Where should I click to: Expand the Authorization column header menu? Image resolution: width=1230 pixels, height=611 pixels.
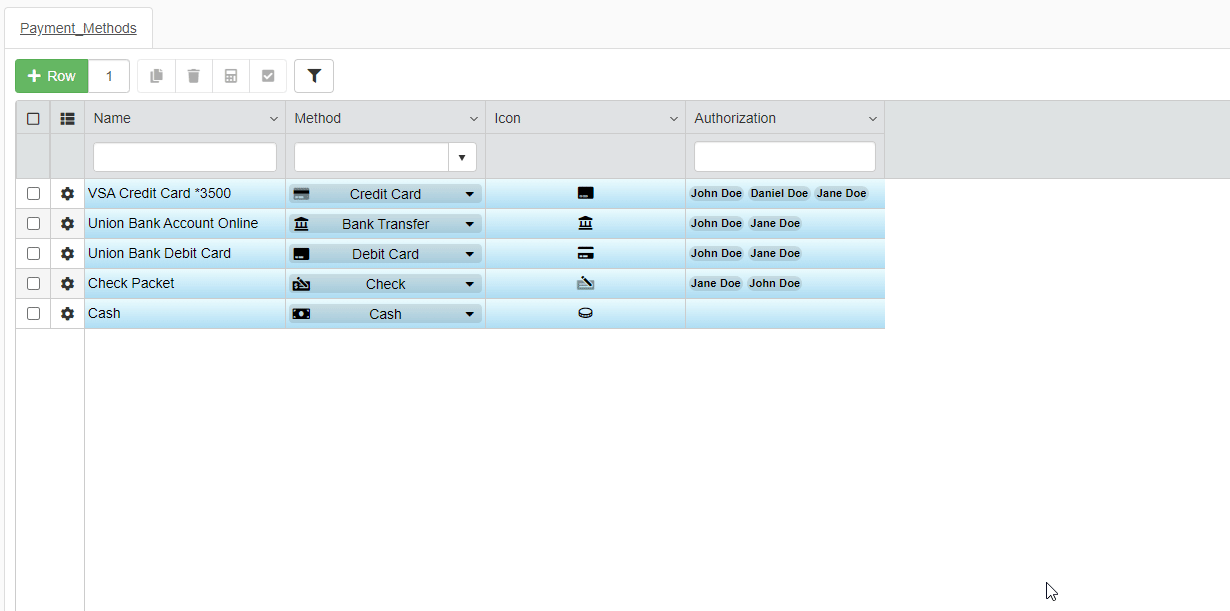click(872, 119)
